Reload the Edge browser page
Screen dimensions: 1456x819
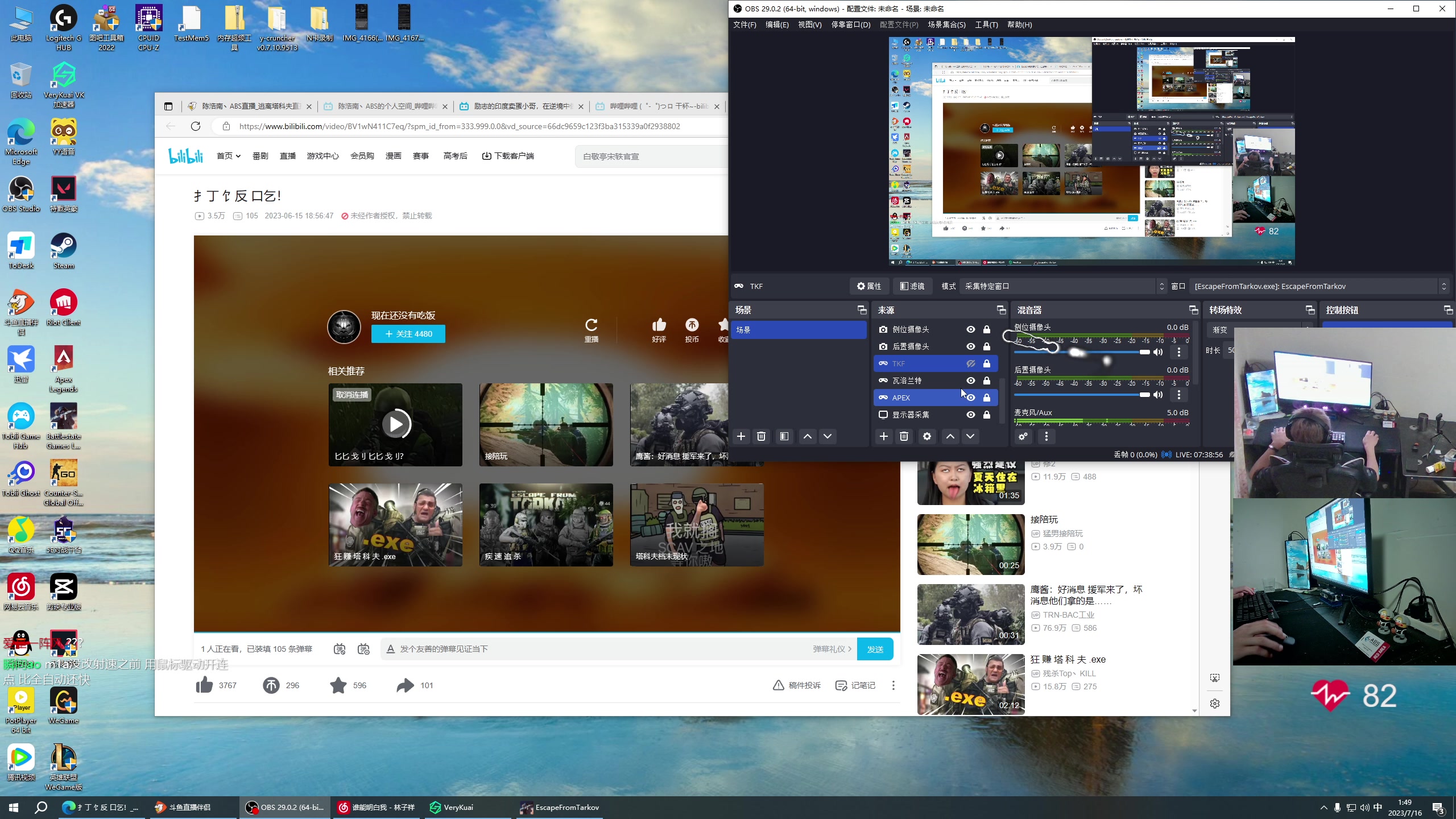click(196, 126)
